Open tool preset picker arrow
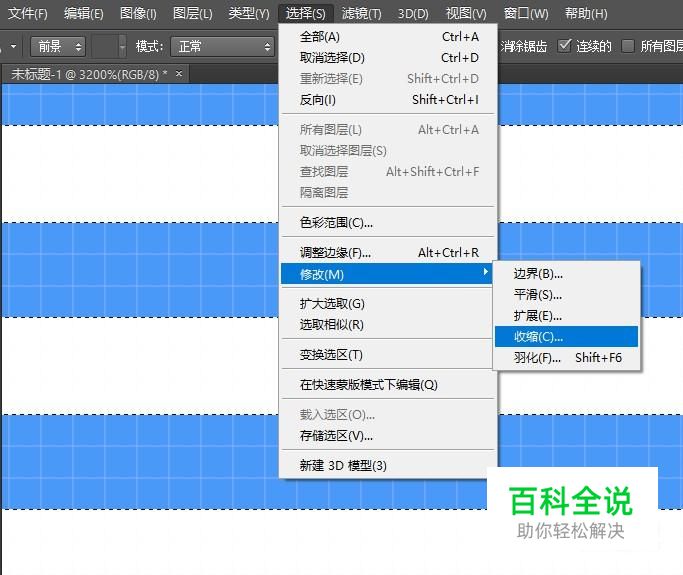The image size is (683, 575). coord(14,46)
